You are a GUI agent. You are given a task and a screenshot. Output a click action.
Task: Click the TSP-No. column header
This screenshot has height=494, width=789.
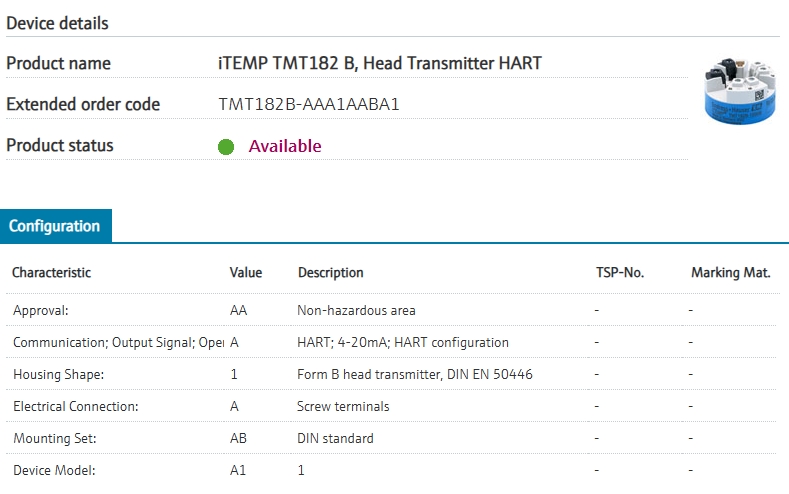pos(620,272)
